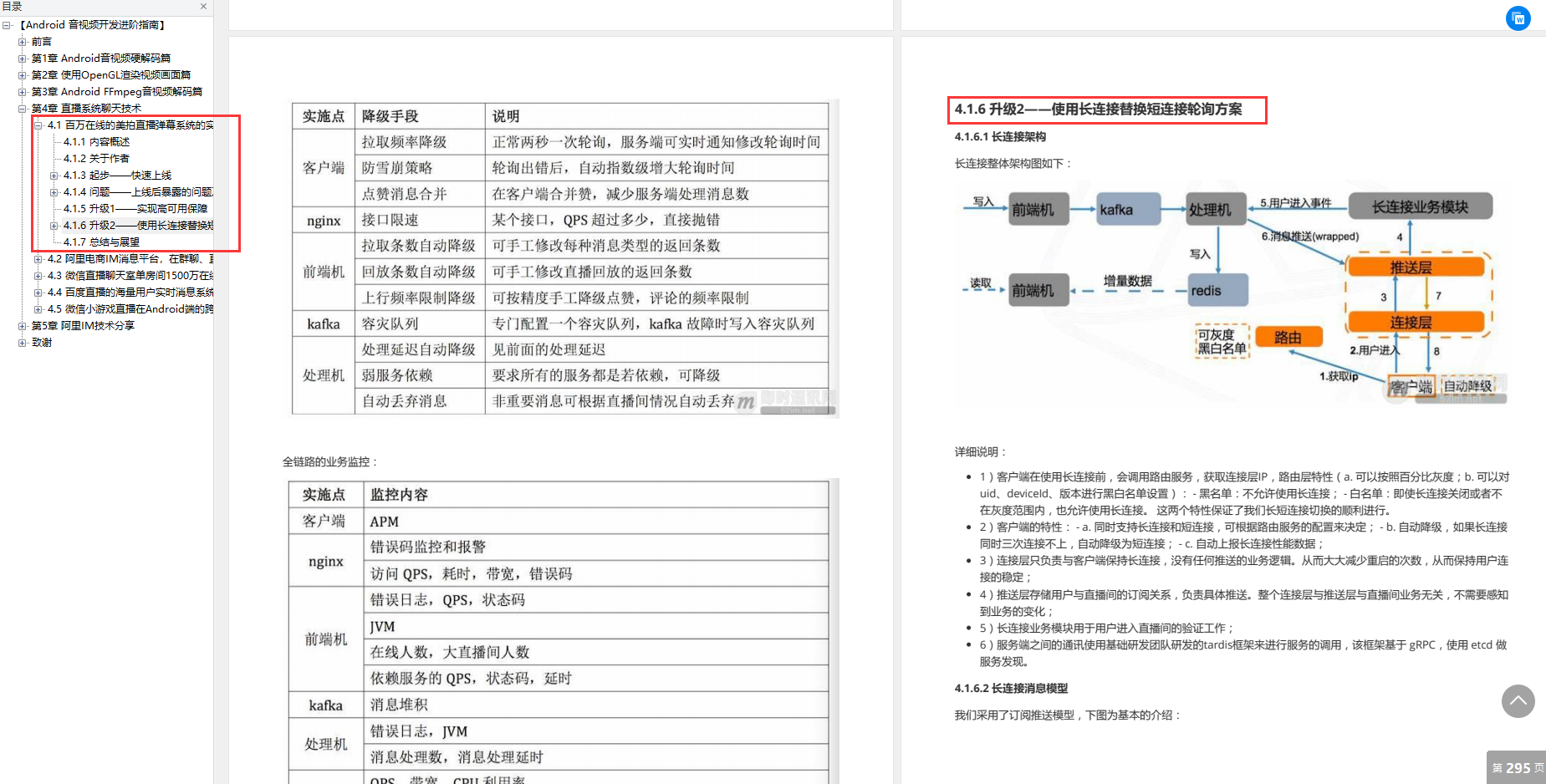Open the floating Word document icon
Image resolution: width=1546 pixels, height=784 pixels.
[x=1518, y=18]
